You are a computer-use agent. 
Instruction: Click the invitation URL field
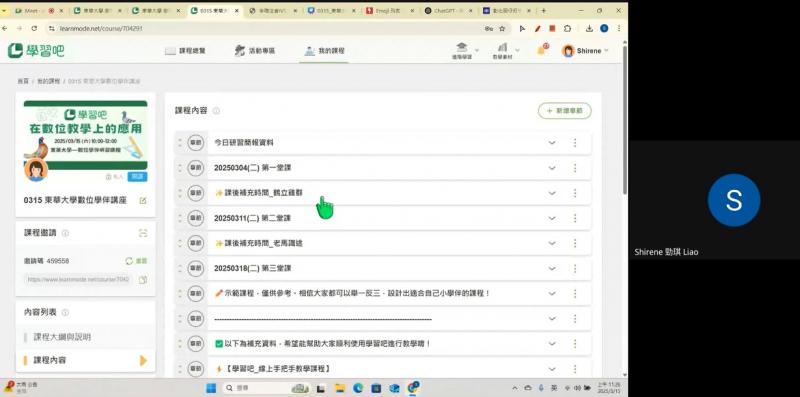[x=79, y=280]
